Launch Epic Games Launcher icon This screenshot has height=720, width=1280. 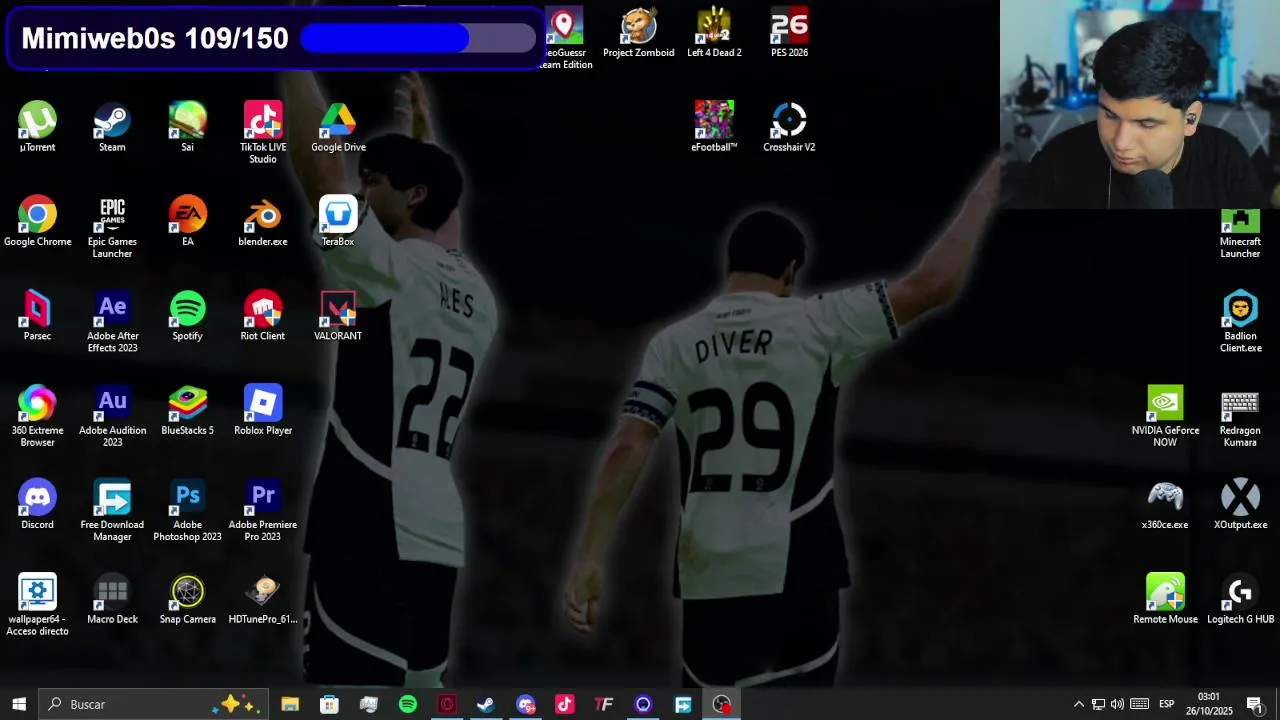click(x=112, y=228)
